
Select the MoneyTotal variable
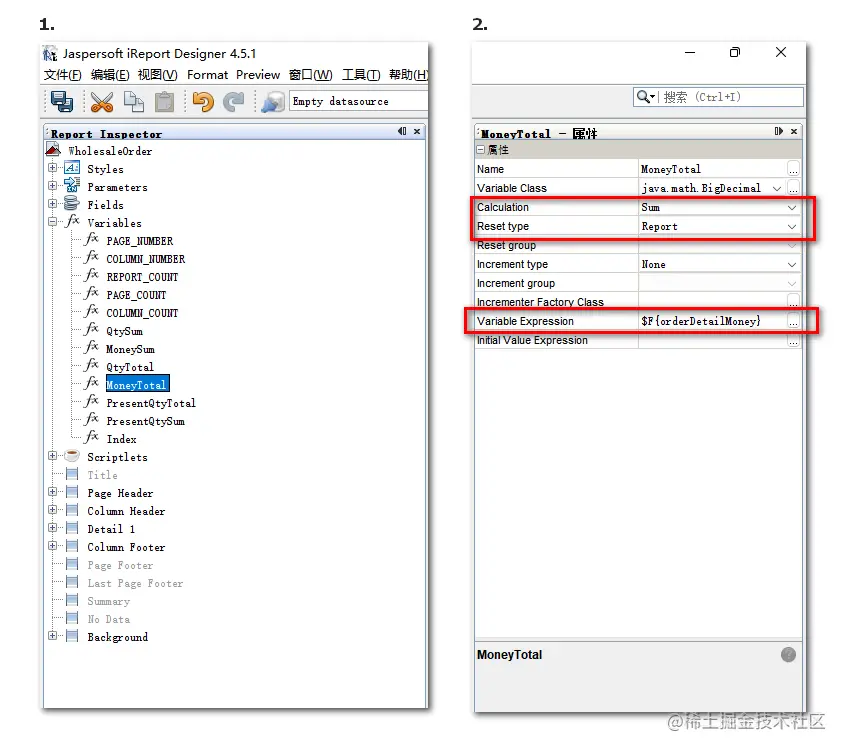coord(137,385)
